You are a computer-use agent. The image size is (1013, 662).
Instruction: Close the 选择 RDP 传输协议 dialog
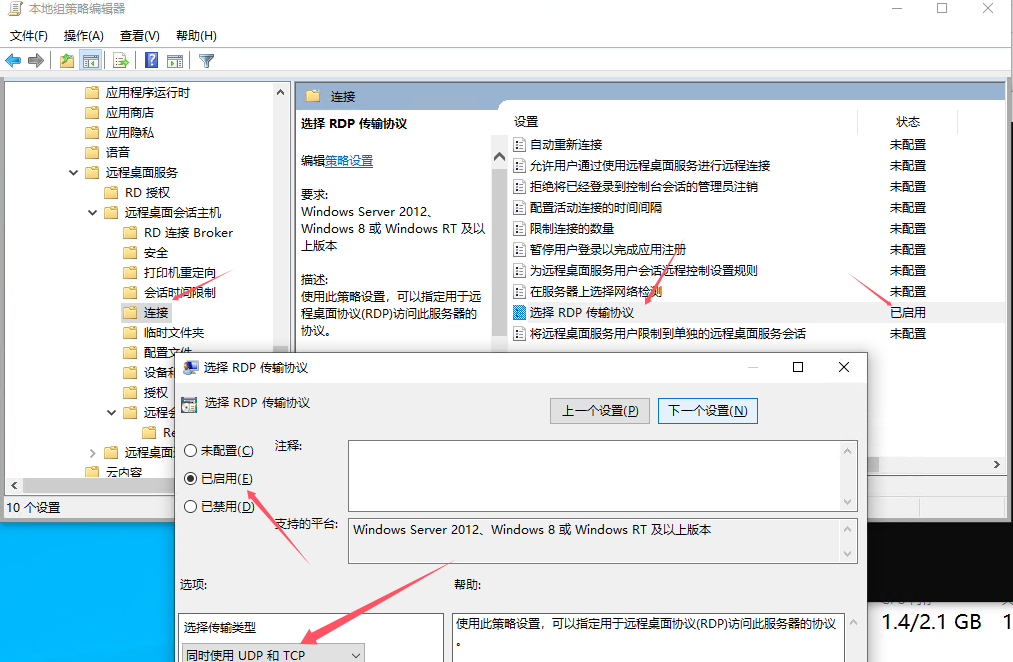pyautogui.click(x=844, y=367)
